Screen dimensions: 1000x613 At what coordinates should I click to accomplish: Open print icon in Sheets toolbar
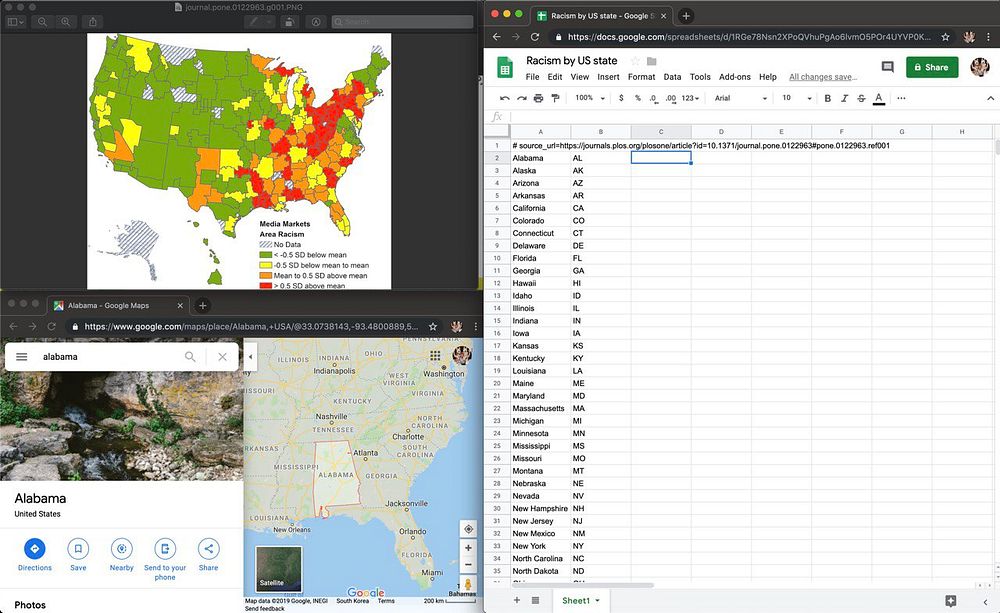coord(539,98)
